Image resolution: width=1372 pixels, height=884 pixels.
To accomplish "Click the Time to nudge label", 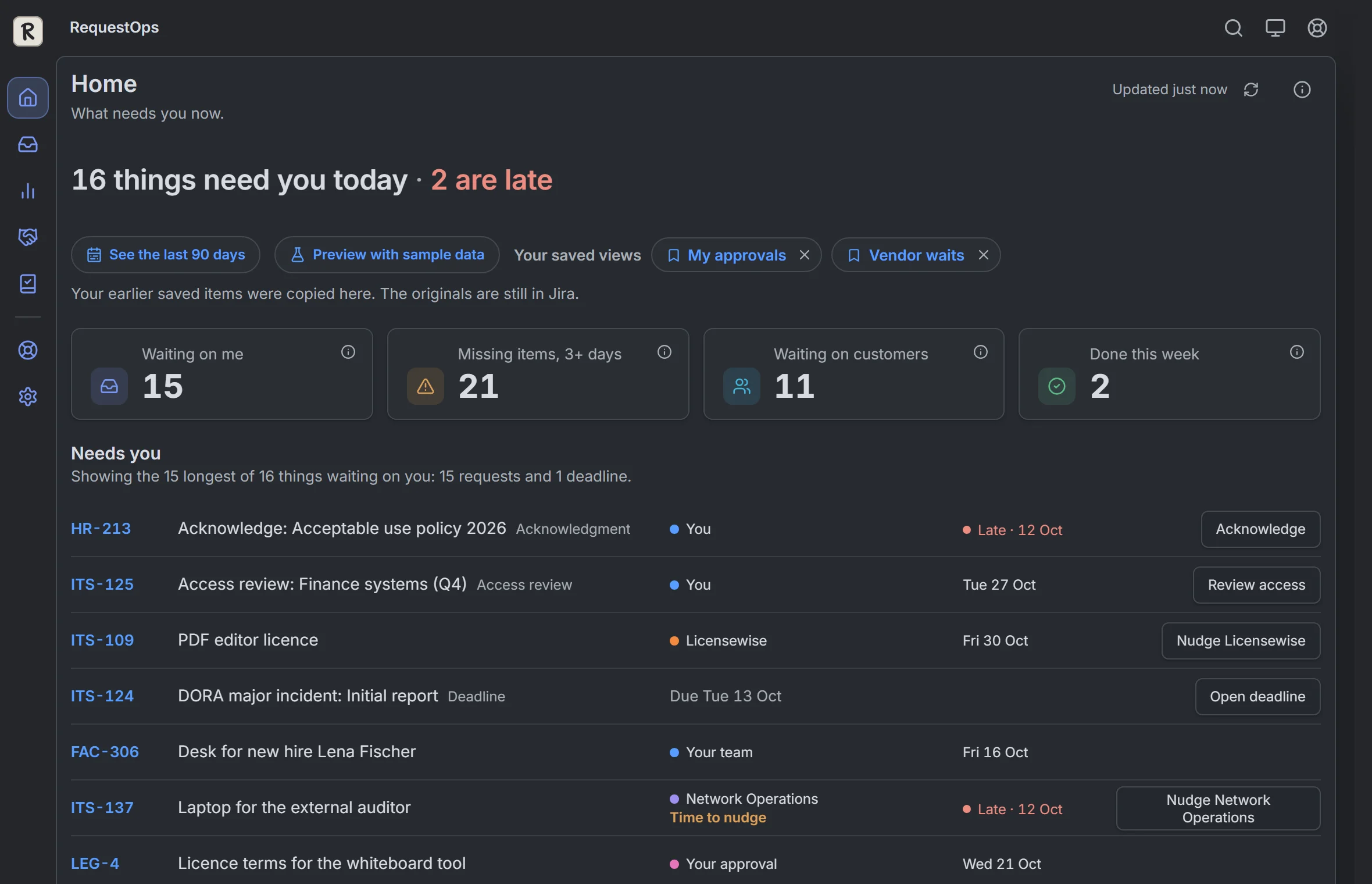I will [x=718, y=818].
